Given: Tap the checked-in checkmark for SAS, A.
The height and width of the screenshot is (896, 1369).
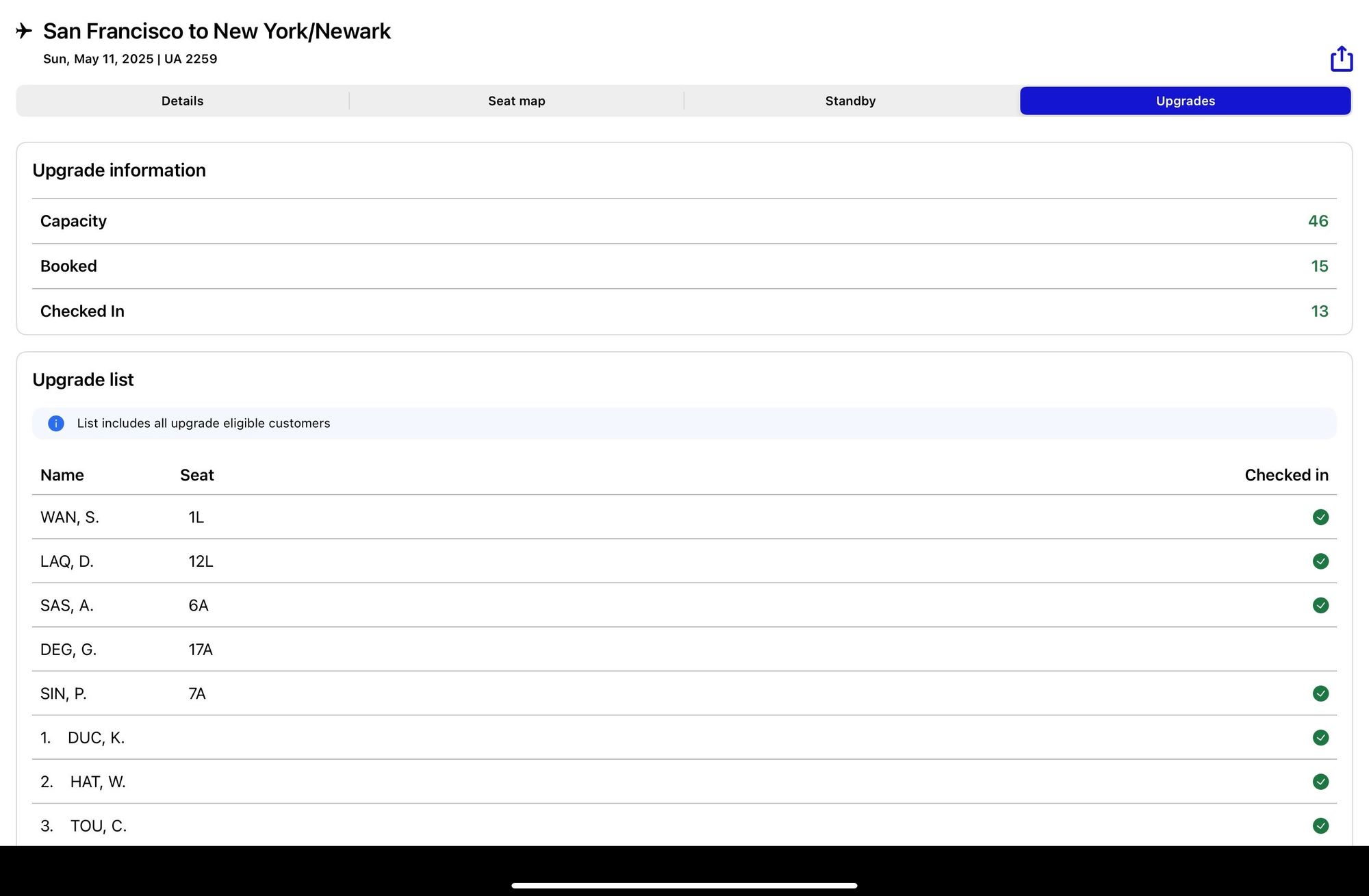Looking at the screenshot, I should pyautogui.click(x=1320, y=606).
